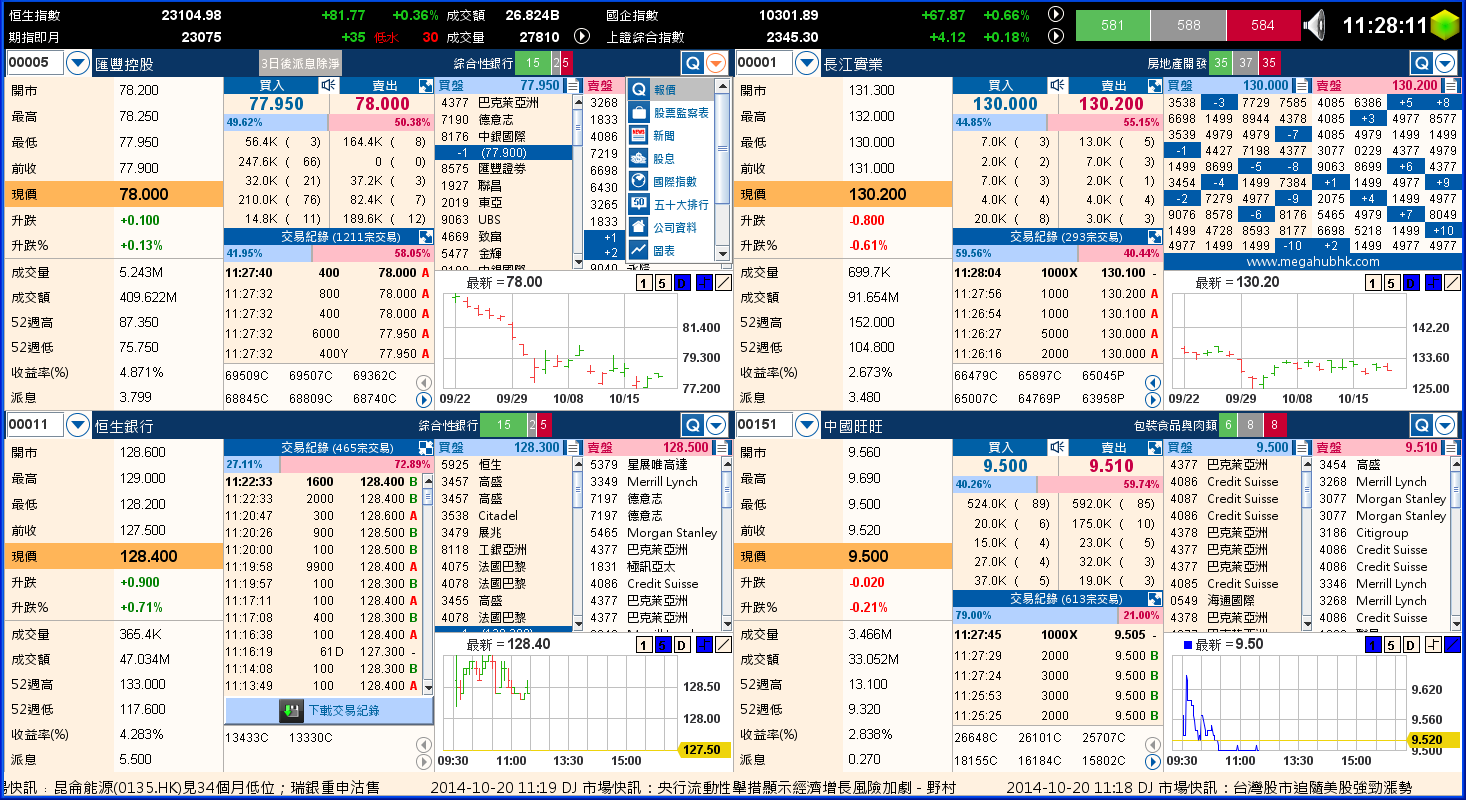Screen dimensions: 1466x800
Task: Expand the 00011 transaction record panel
Action: (x=426, y=448)
